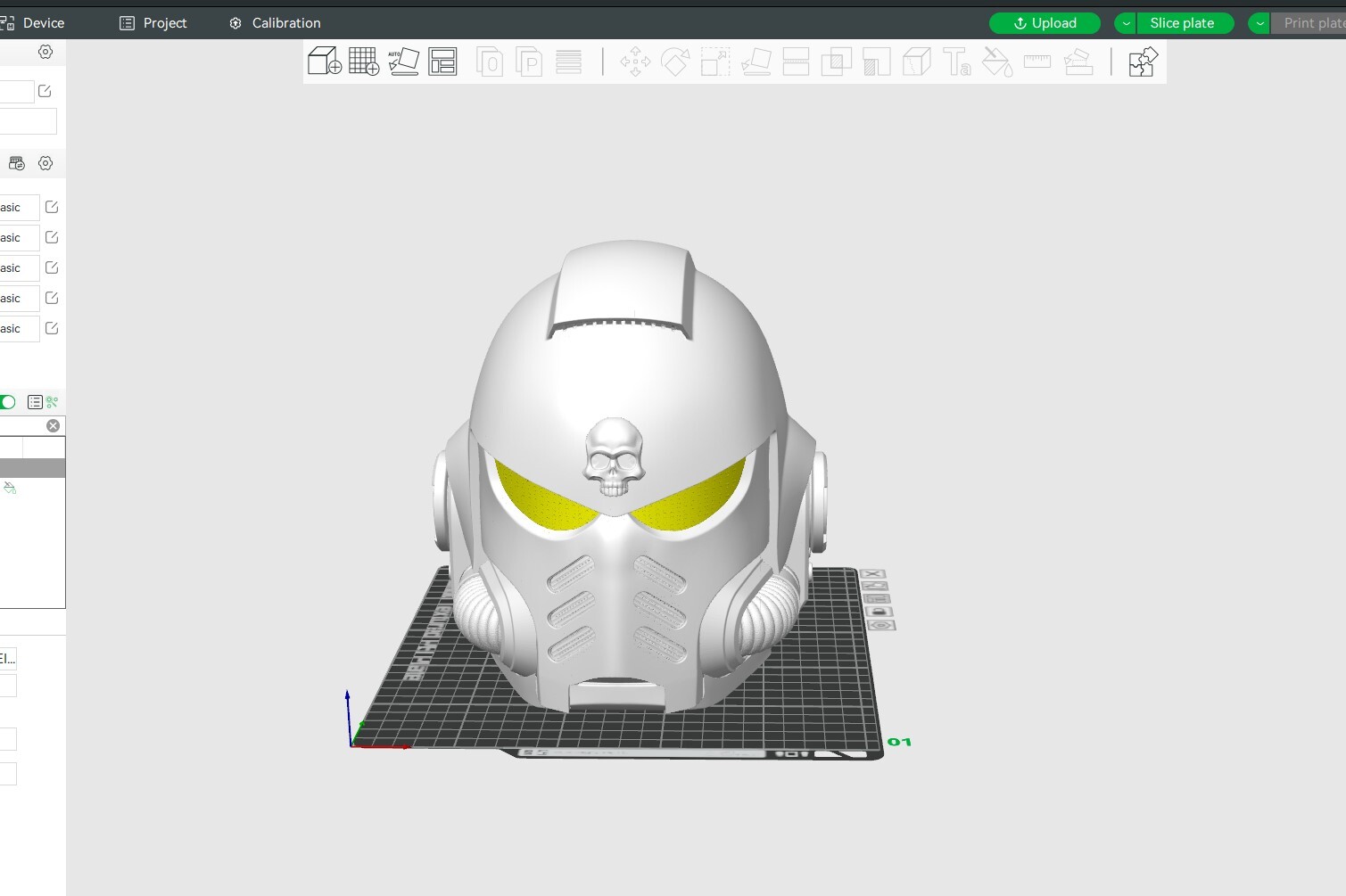Toggle advanced settings list icon near green switch
The image size is (1346, 896).
tap(34, 402)
